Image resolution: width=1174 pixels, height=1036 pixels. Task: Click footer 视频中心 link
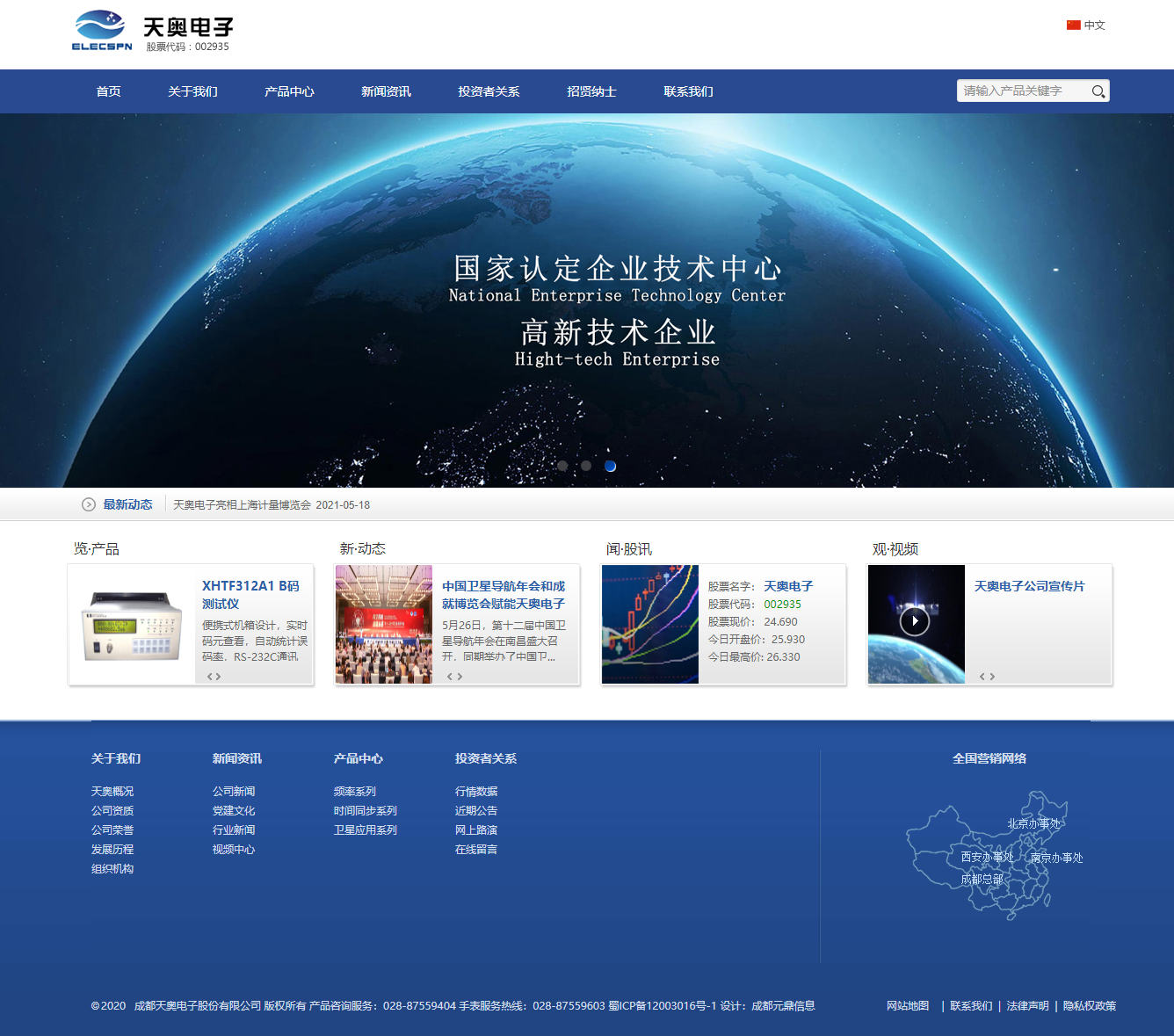point(234,850)
